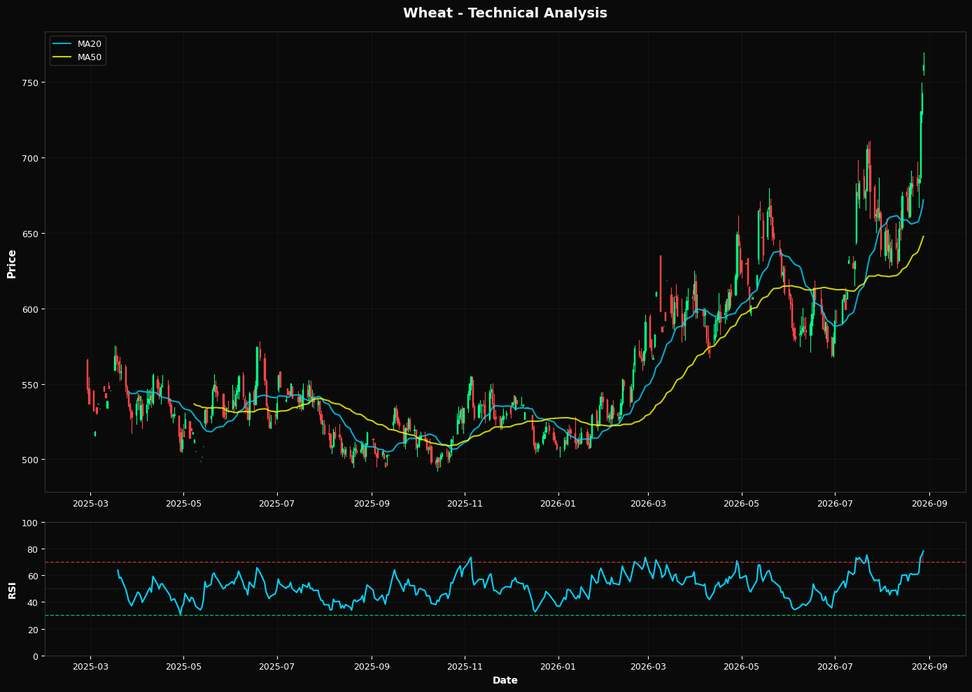
Task: Click the MA50 legend label
Action: [x=89, y=58]
